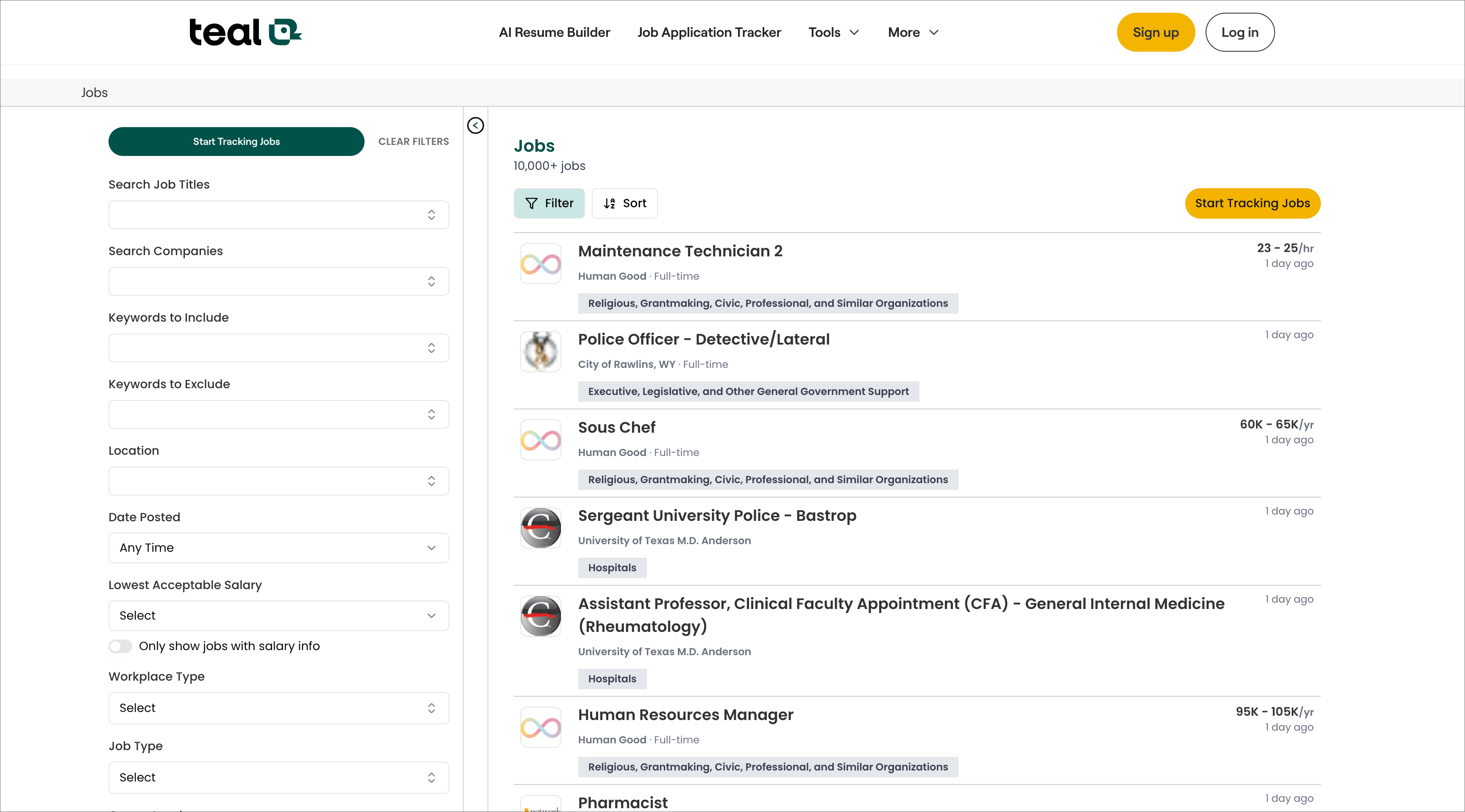1465x812 pixels.
Task: Click the 60K - 65K/yr salary text
Action: [x=1276, y=425]
